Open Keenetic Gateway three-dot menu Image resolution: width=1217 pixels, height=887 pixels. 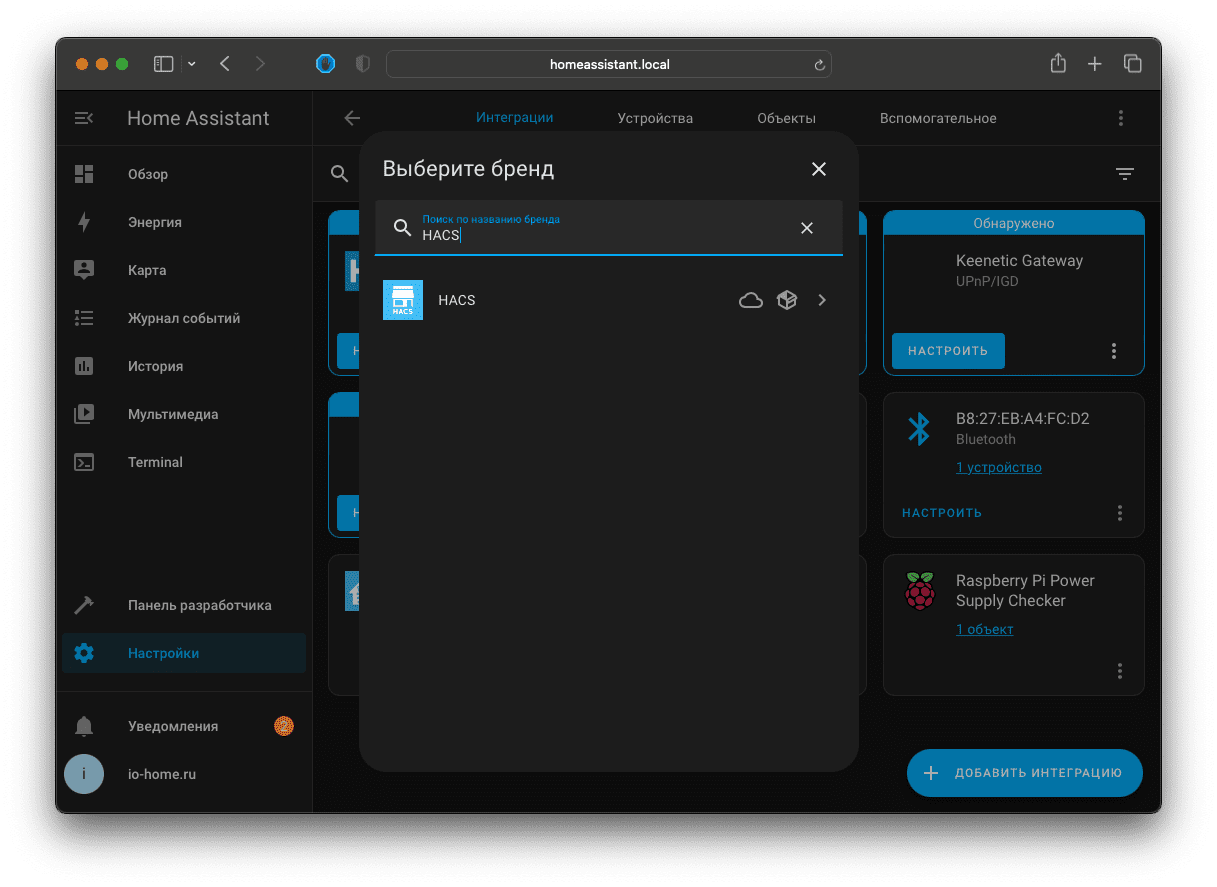1113,351
